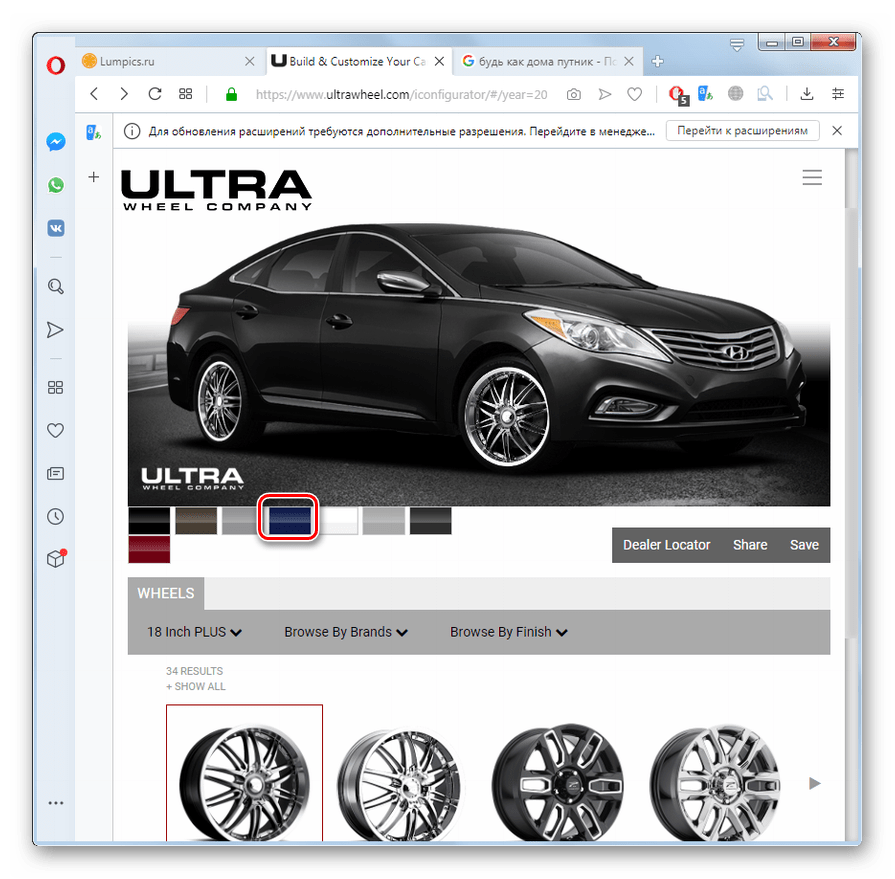Viewport: 895px width, 879px height.
Task: Open browsing history via the clock icon
Action: tap(55, 516)
